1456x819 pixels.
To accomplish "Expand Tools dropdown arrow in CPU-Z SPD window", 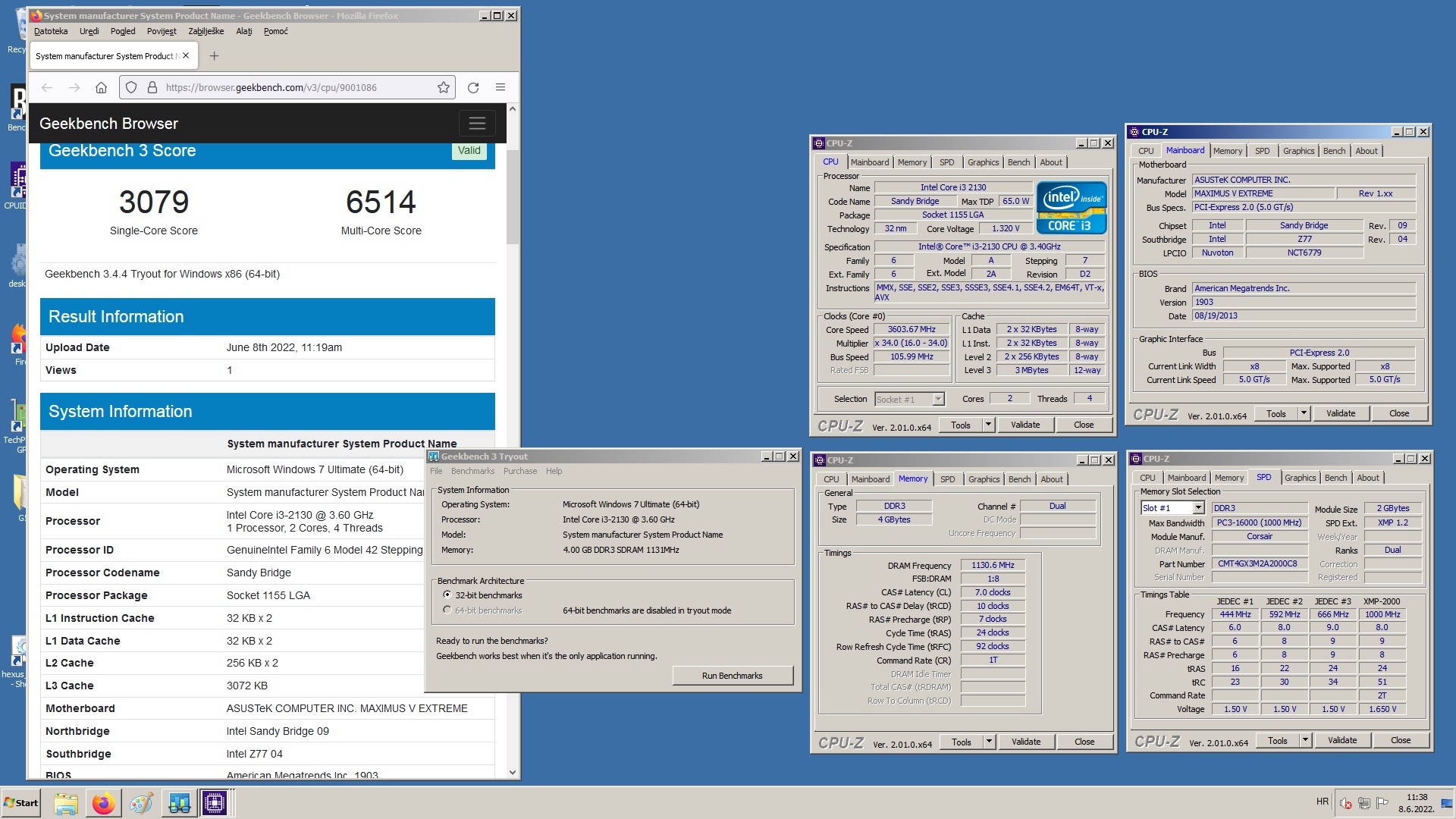I will pyautogui.click(x=1306, y=741).
